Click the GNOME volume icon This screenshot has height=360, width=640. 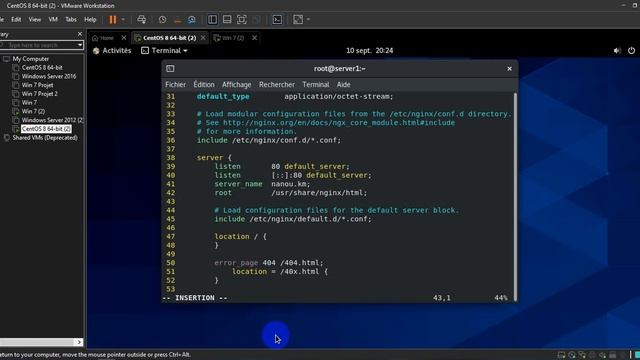coord(617,51)
